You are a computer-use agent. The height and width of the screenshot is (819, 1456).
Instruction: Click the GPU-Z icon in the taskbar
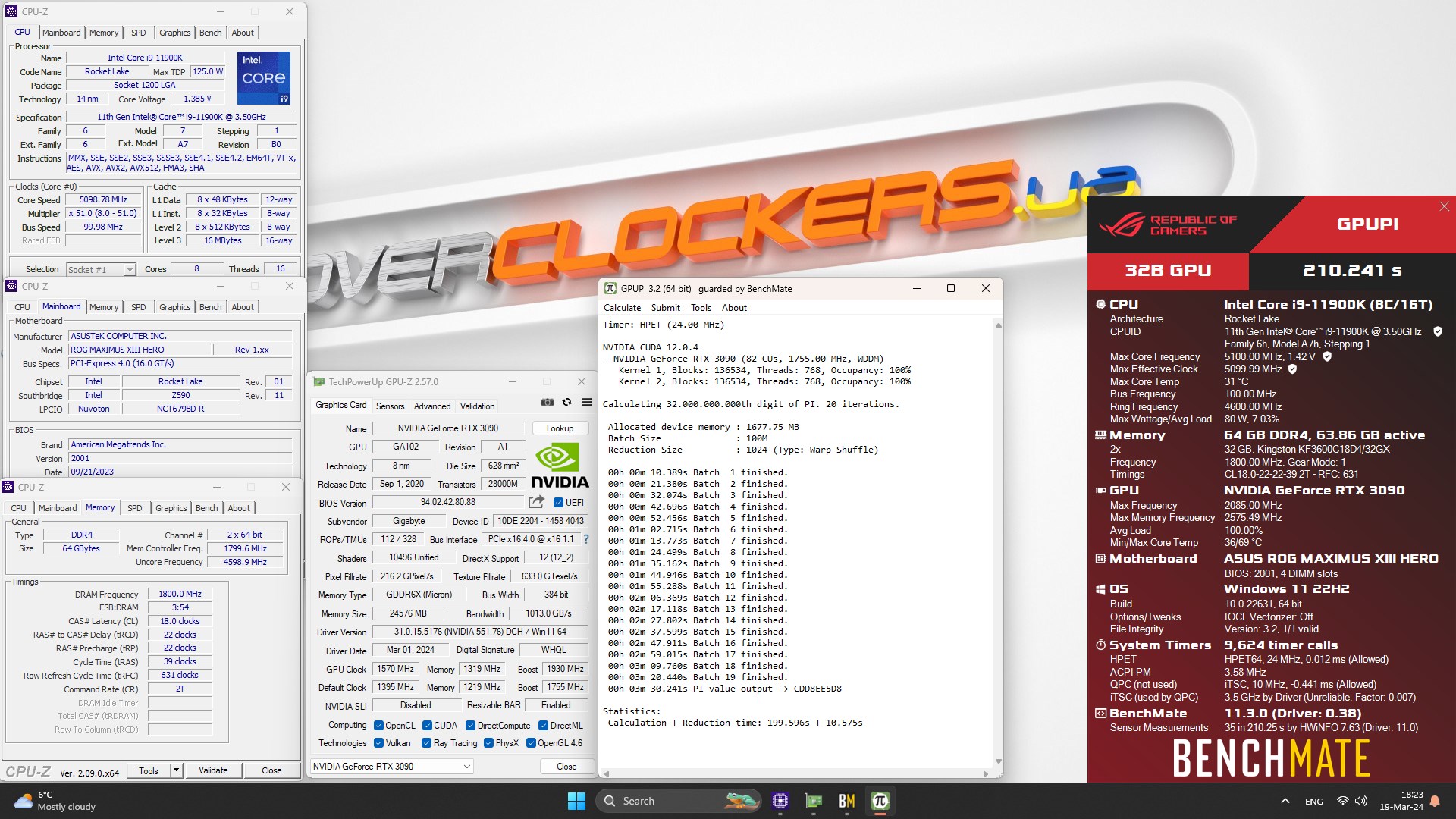[814, 801]
